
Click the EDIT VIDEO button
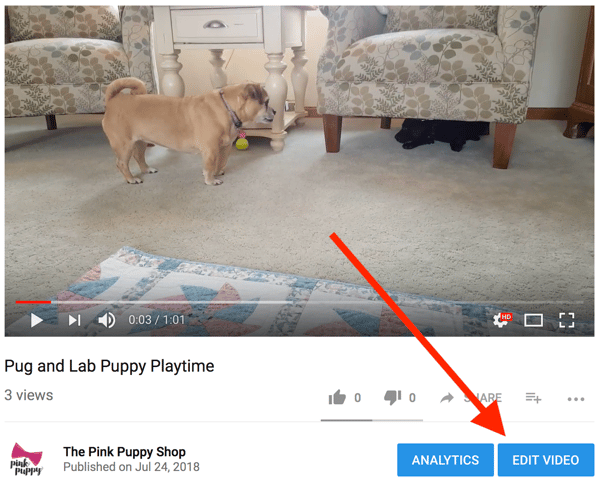coord(546,460)
